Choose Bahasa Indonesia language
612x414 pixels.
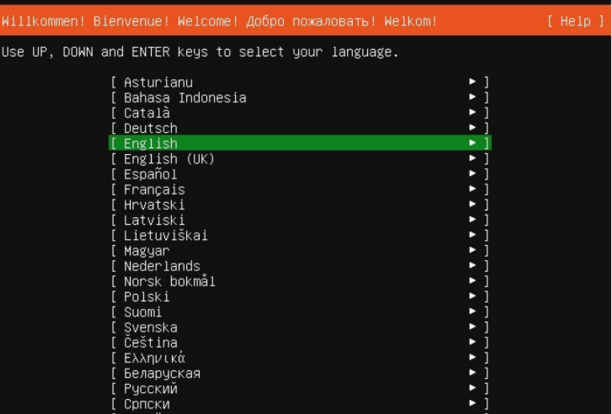299,98
